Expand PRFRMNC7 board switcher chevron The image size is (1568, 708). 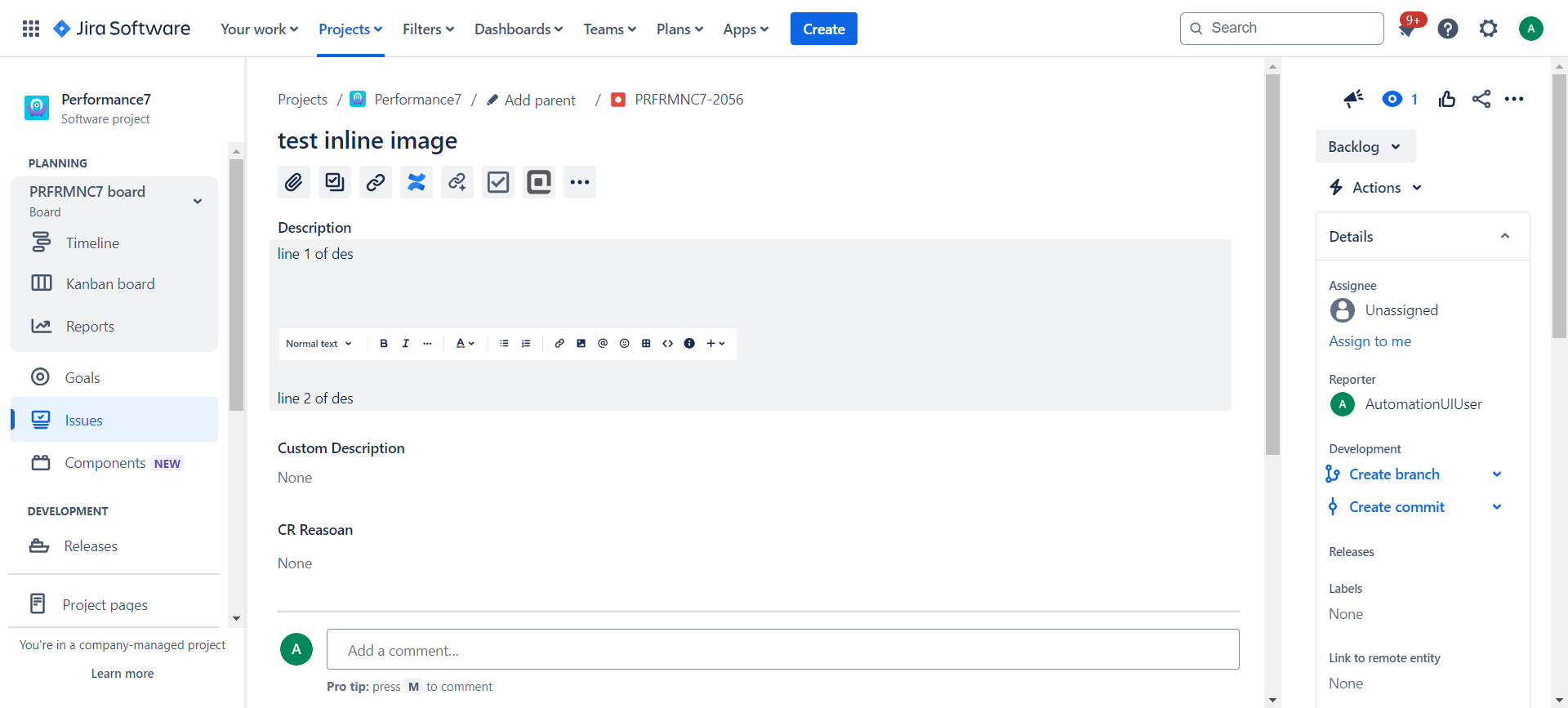[x=198, y=202]
